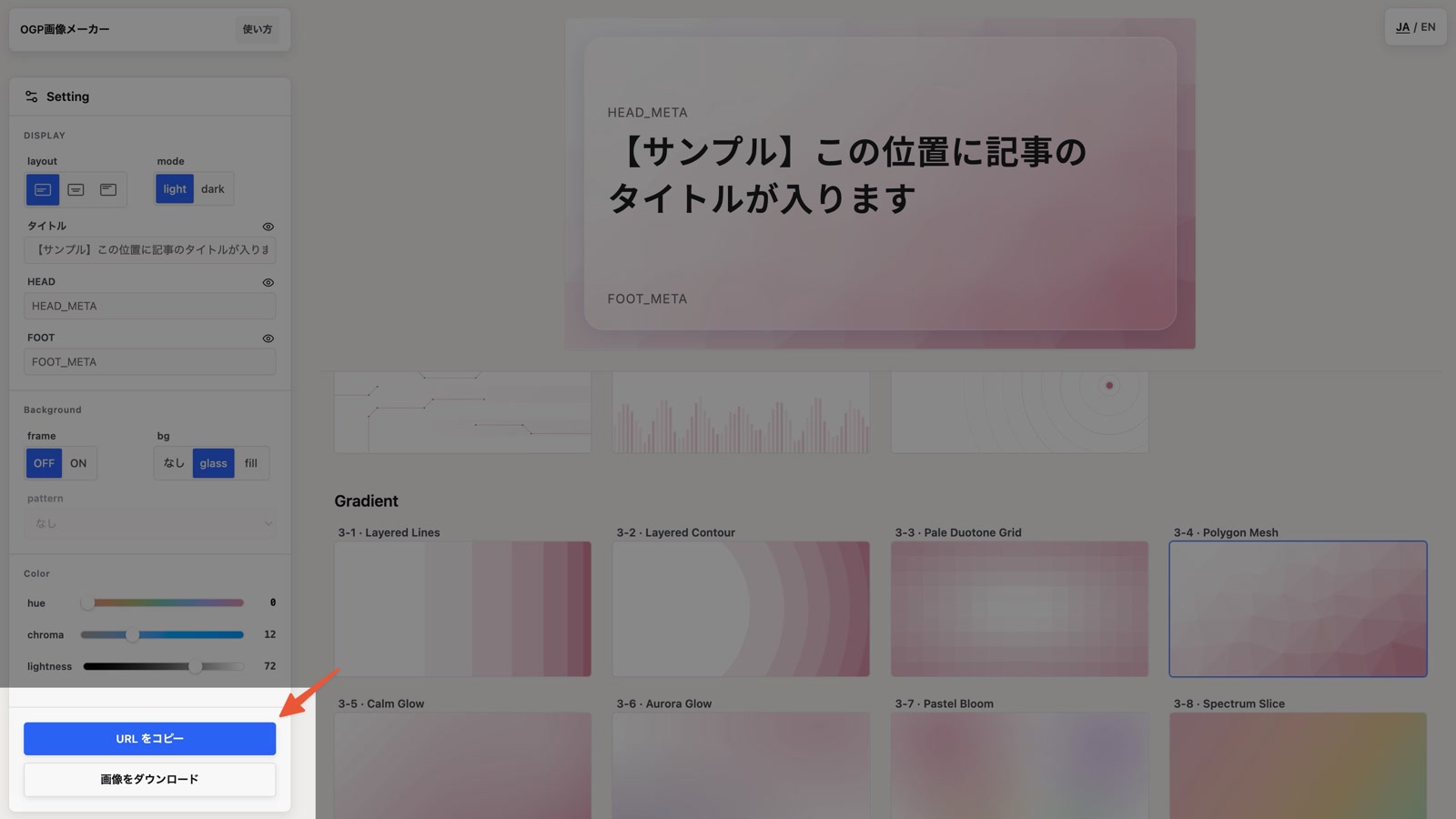
Task: Choose glass background option
Action: click(213, 463)
